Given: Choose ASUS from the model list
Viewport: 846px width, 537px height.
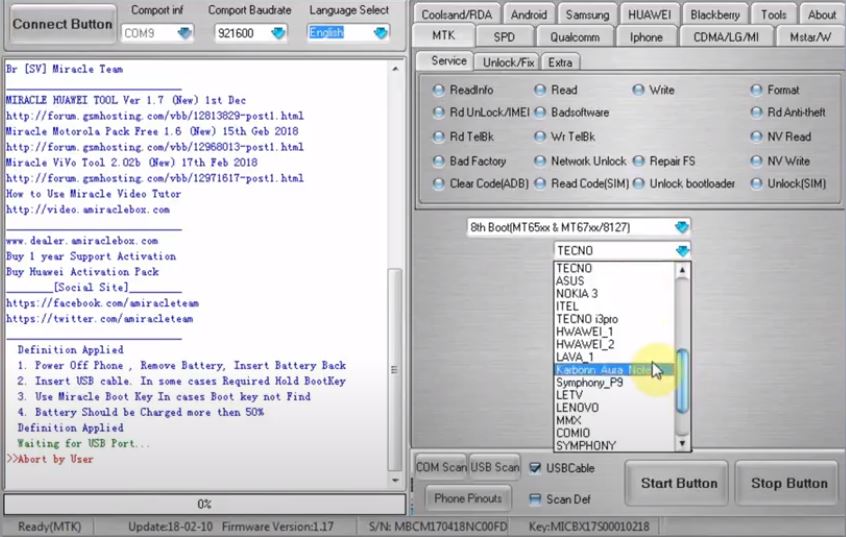Looking at the screenshot, I should click(x=615, y=281).
